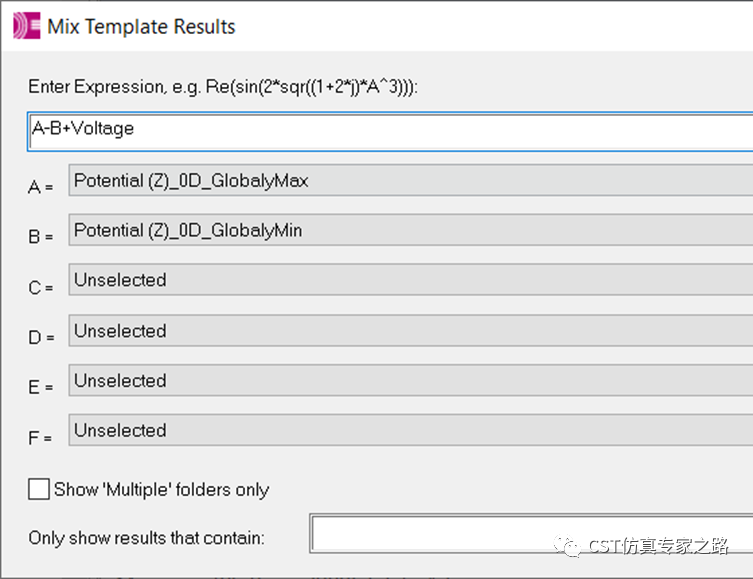Click the 'A =' variable label
Viewport: 753px width, 579px height.
40,187
